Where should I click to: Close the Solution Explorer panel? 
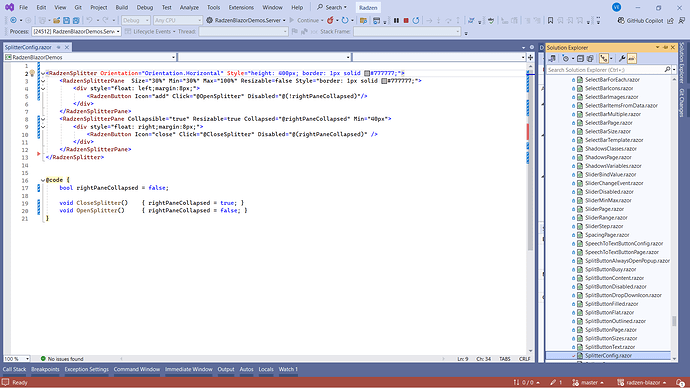(672, 48)
